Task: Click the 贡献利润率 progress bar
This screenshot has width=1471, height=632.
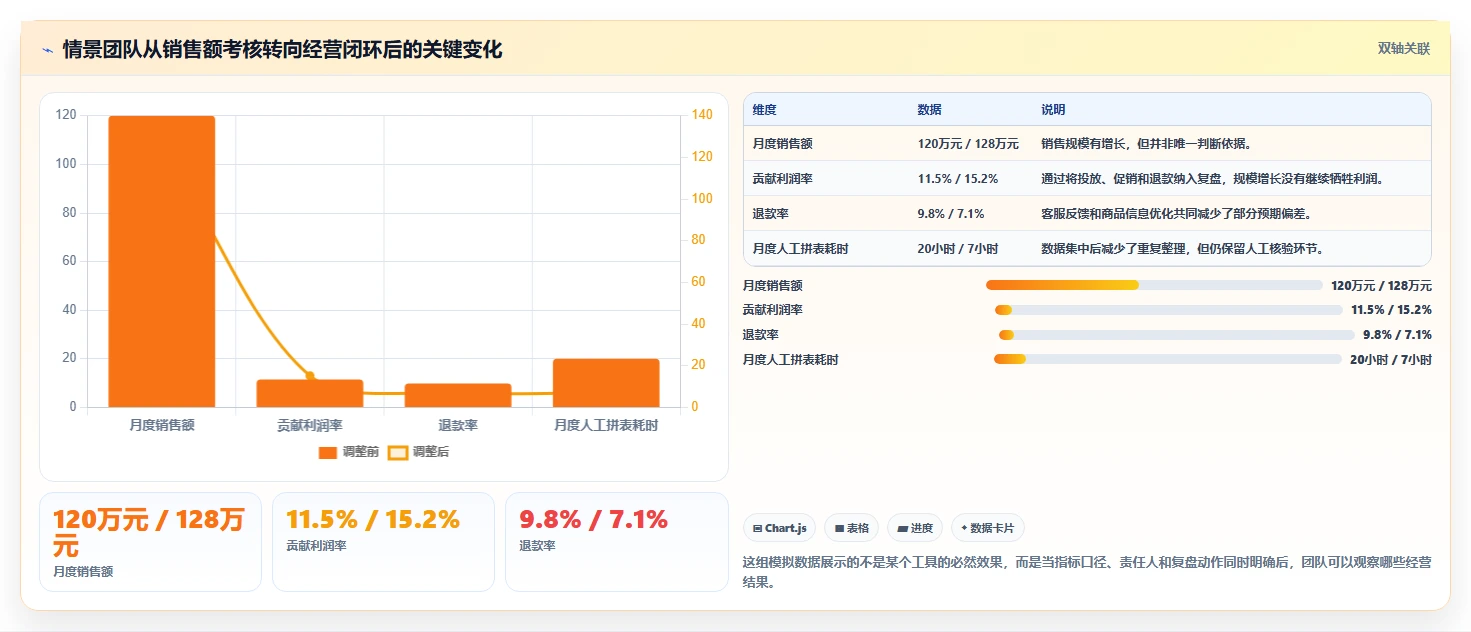Action: (x=1169, y=310)
